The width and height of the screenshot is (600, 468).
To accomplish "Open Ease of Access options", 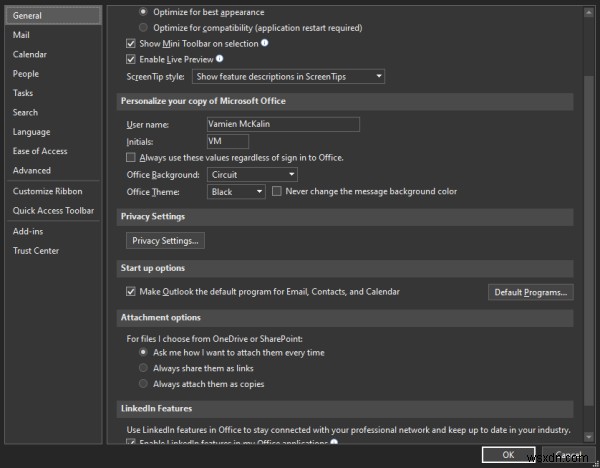I will point(53,151).
